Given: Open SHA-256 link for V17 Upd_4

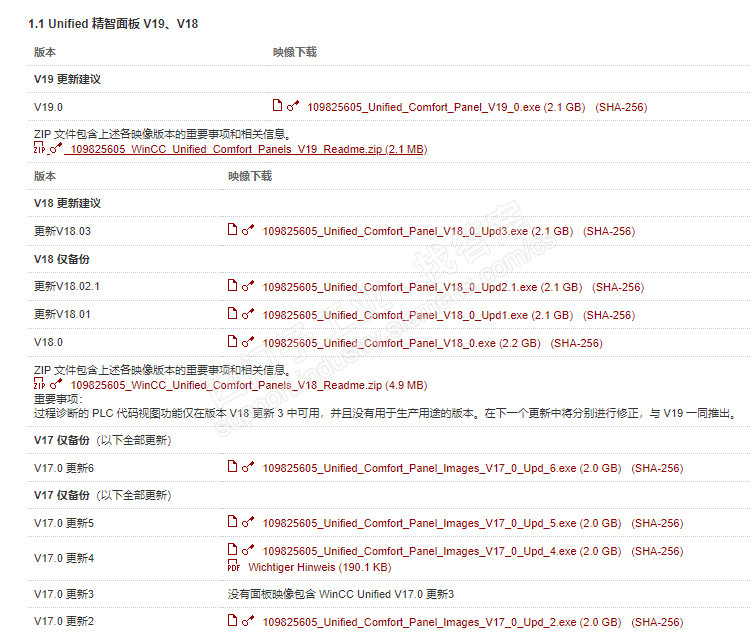Looking at the screenshot, I should [657, 551].
